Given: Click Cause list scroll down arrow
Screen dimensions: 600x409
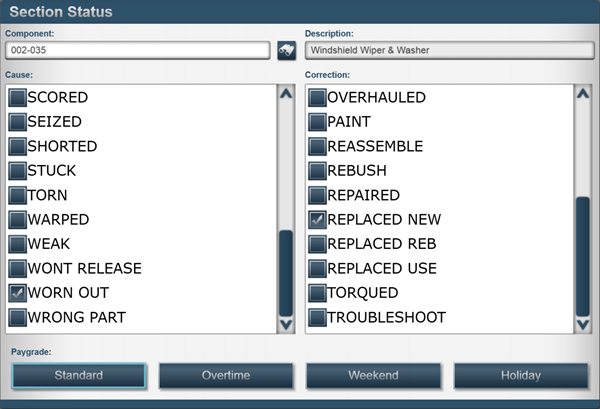Looking at the screenshot, I should coord(286,325).
